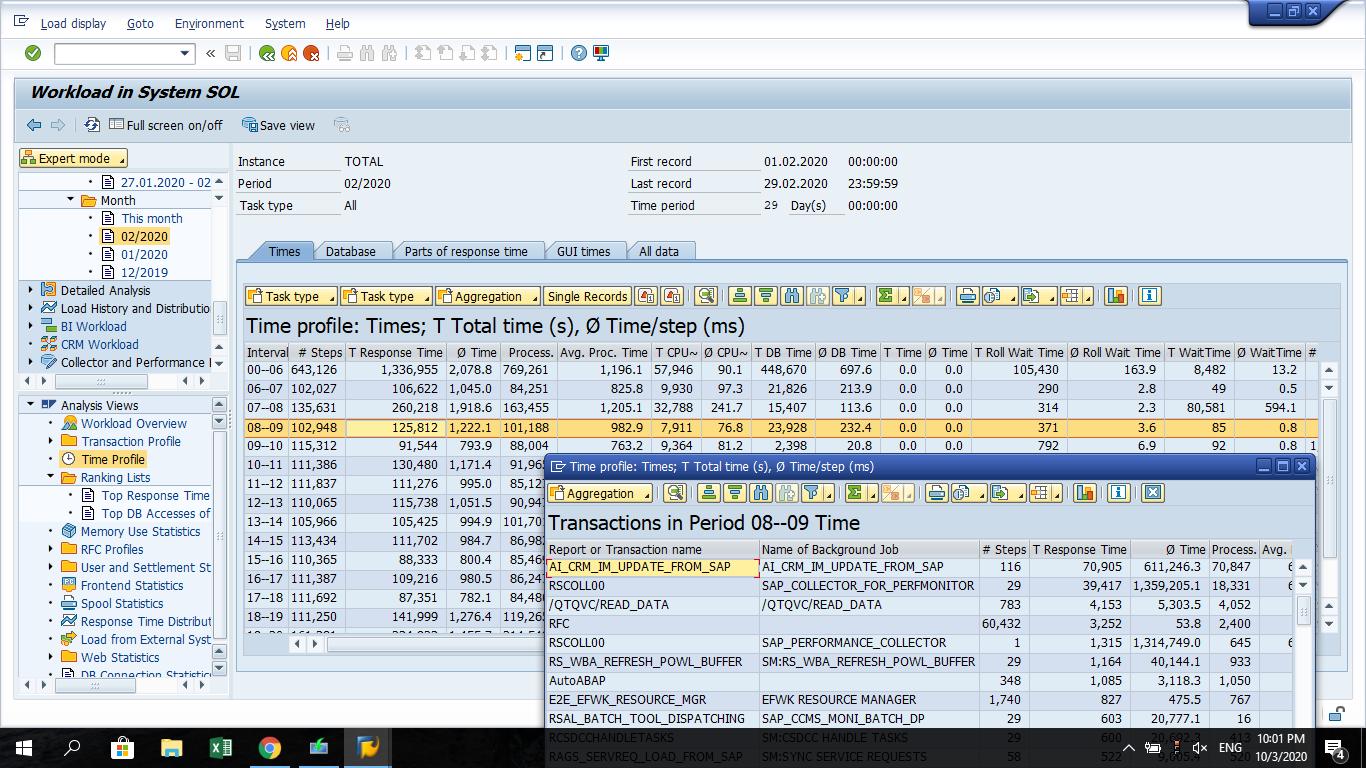Open the Environment menu
Viewport: 1366px width, 768px height.
coord(208,23)
